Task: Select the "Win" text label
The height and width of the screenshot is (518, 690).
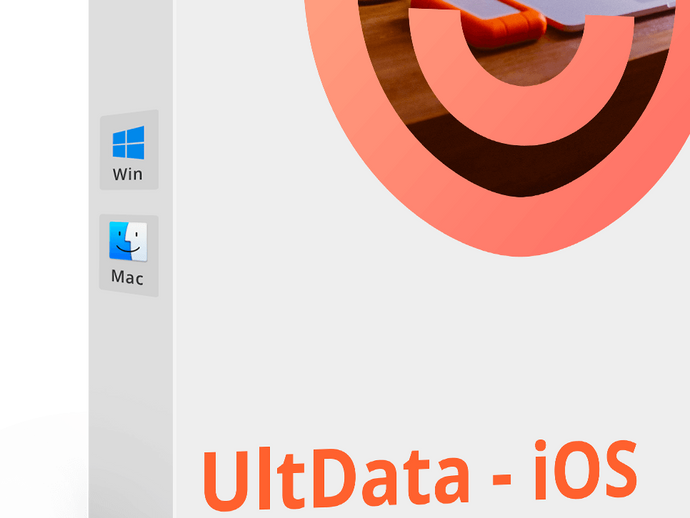Action: (x=128, y=174)
